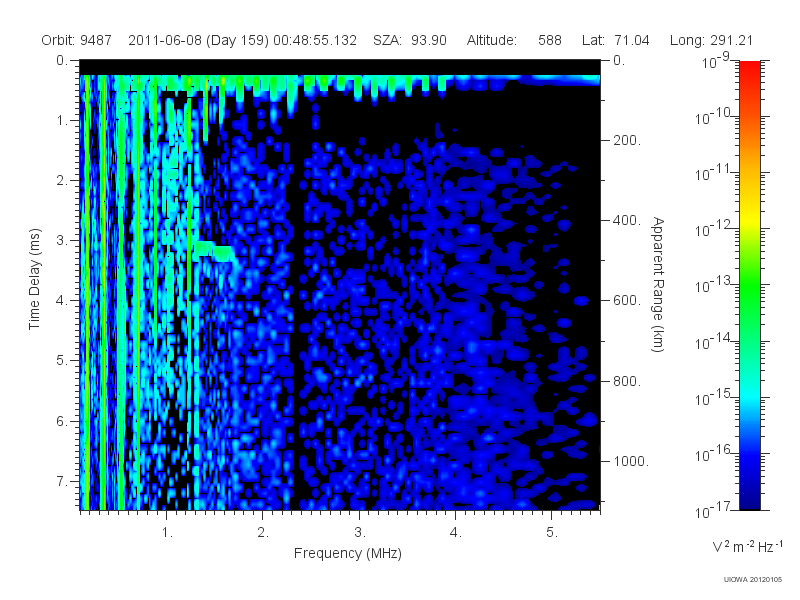800x600 pixels.
Task: Click the 'Long: 291.21' text
Action: 711,40
